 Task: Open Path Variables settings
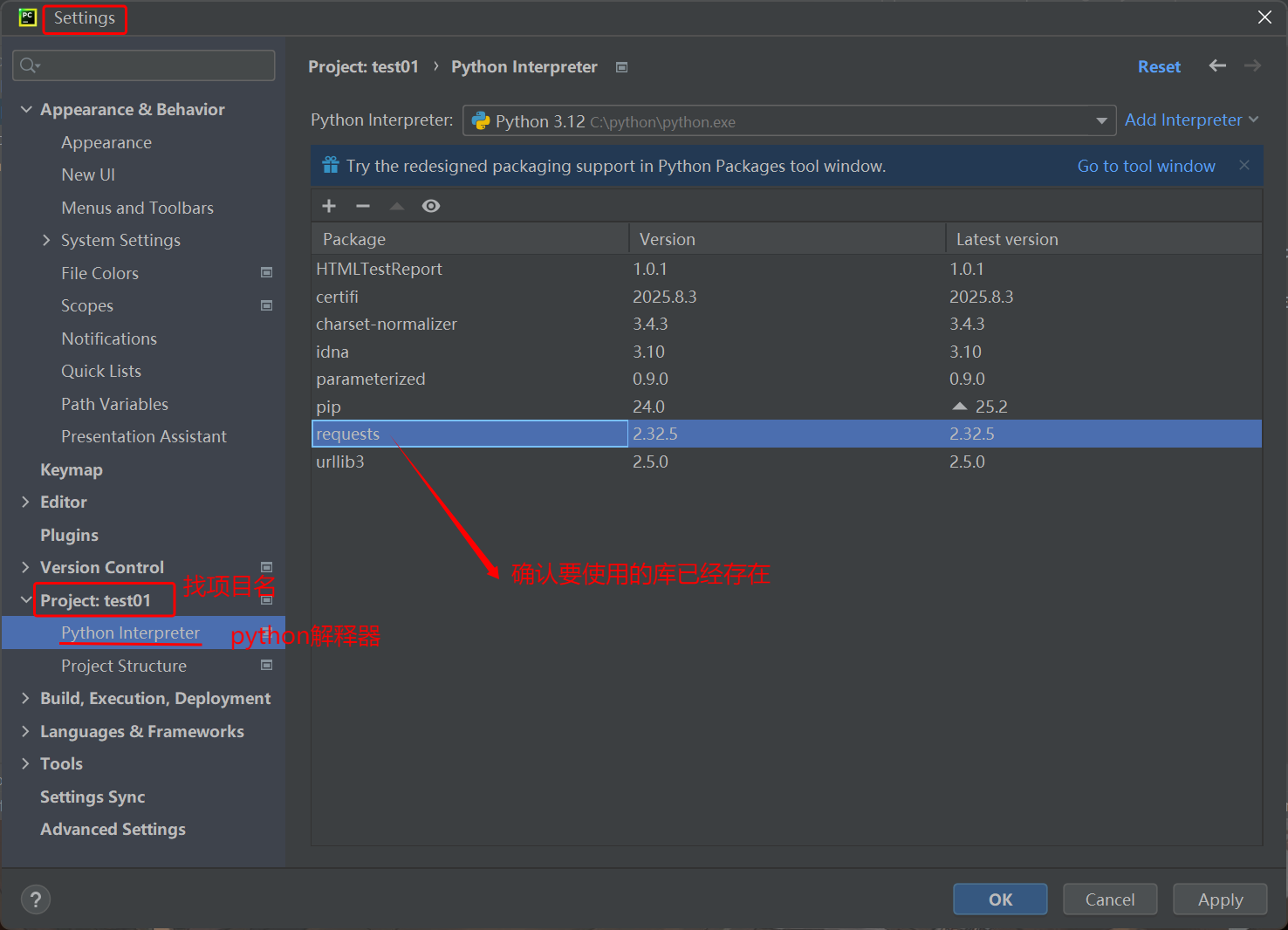(x=114, y=404)
